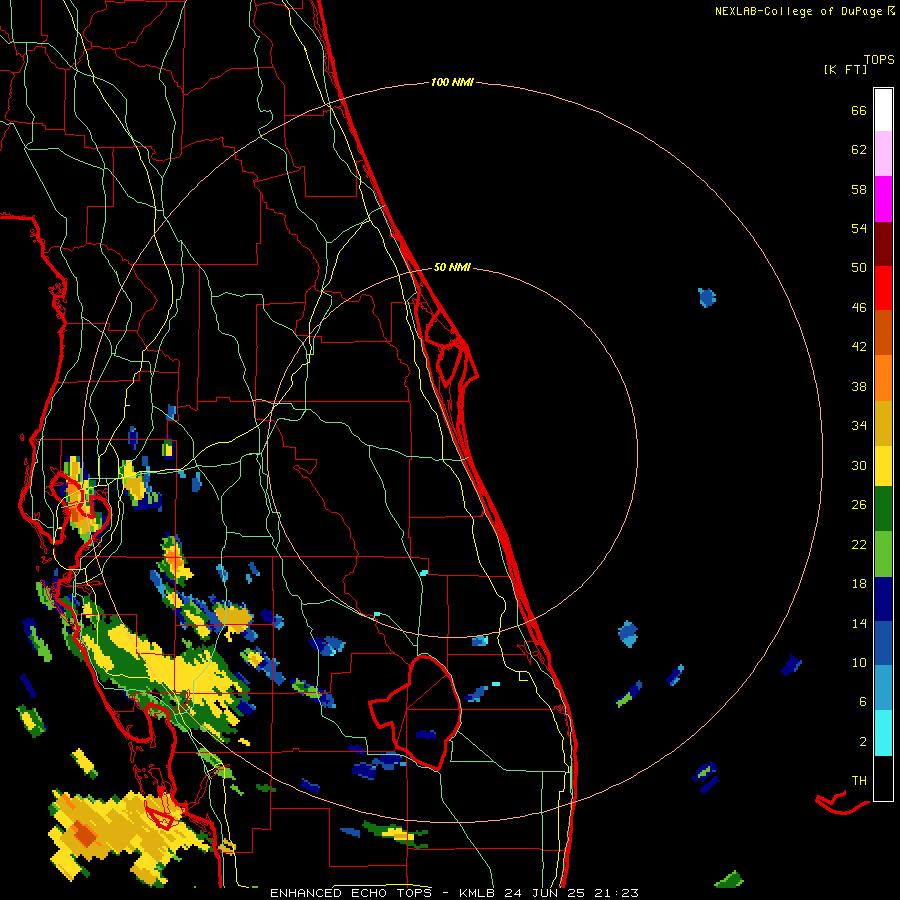Click the 21:23 time stamp in caption
Viewport: 900px width, 900px height.
click(x=616, y=893)
